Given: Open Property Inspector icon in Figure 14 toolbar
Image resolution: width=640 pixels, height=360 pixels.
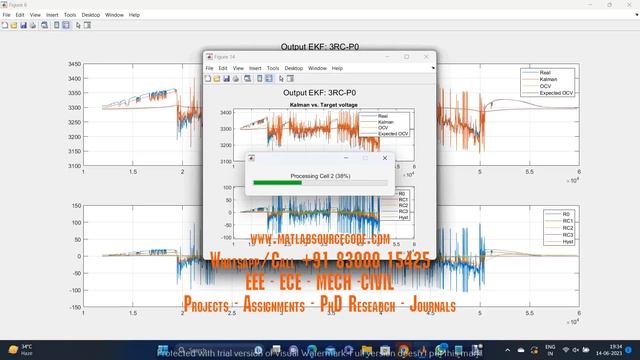Looking at the screenshot, I should [290, 78].
